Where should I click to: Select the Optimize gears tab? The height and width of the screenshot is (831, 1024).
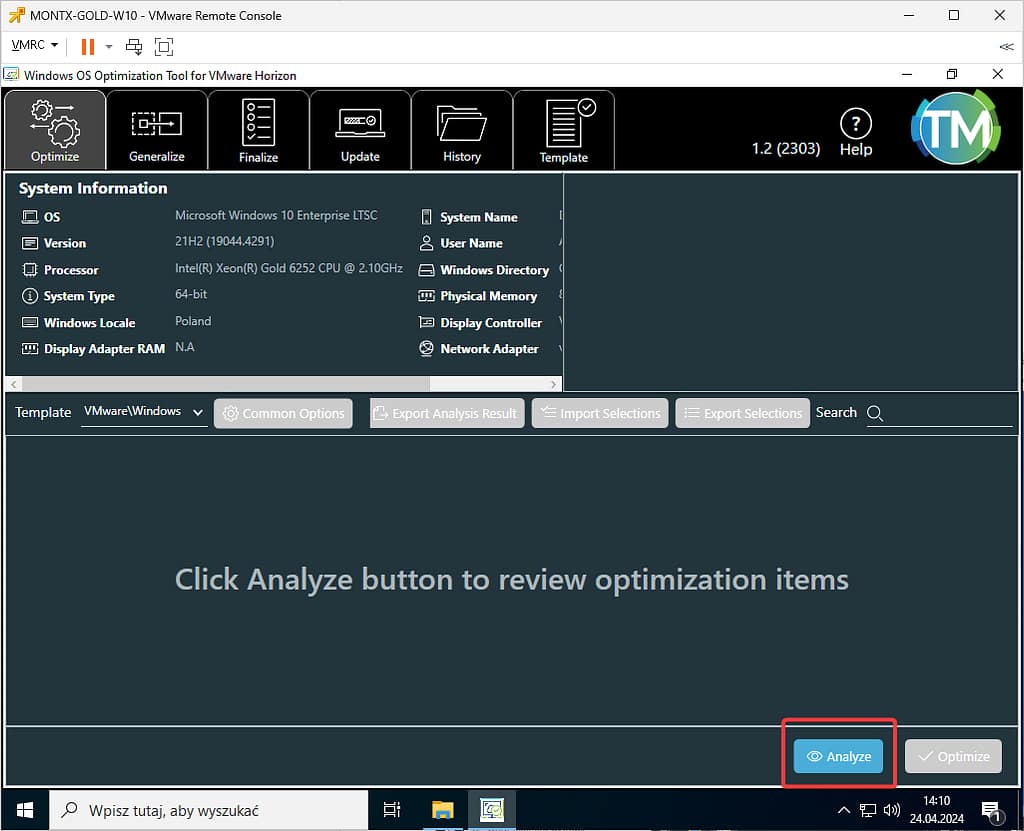tap(55, 130)
